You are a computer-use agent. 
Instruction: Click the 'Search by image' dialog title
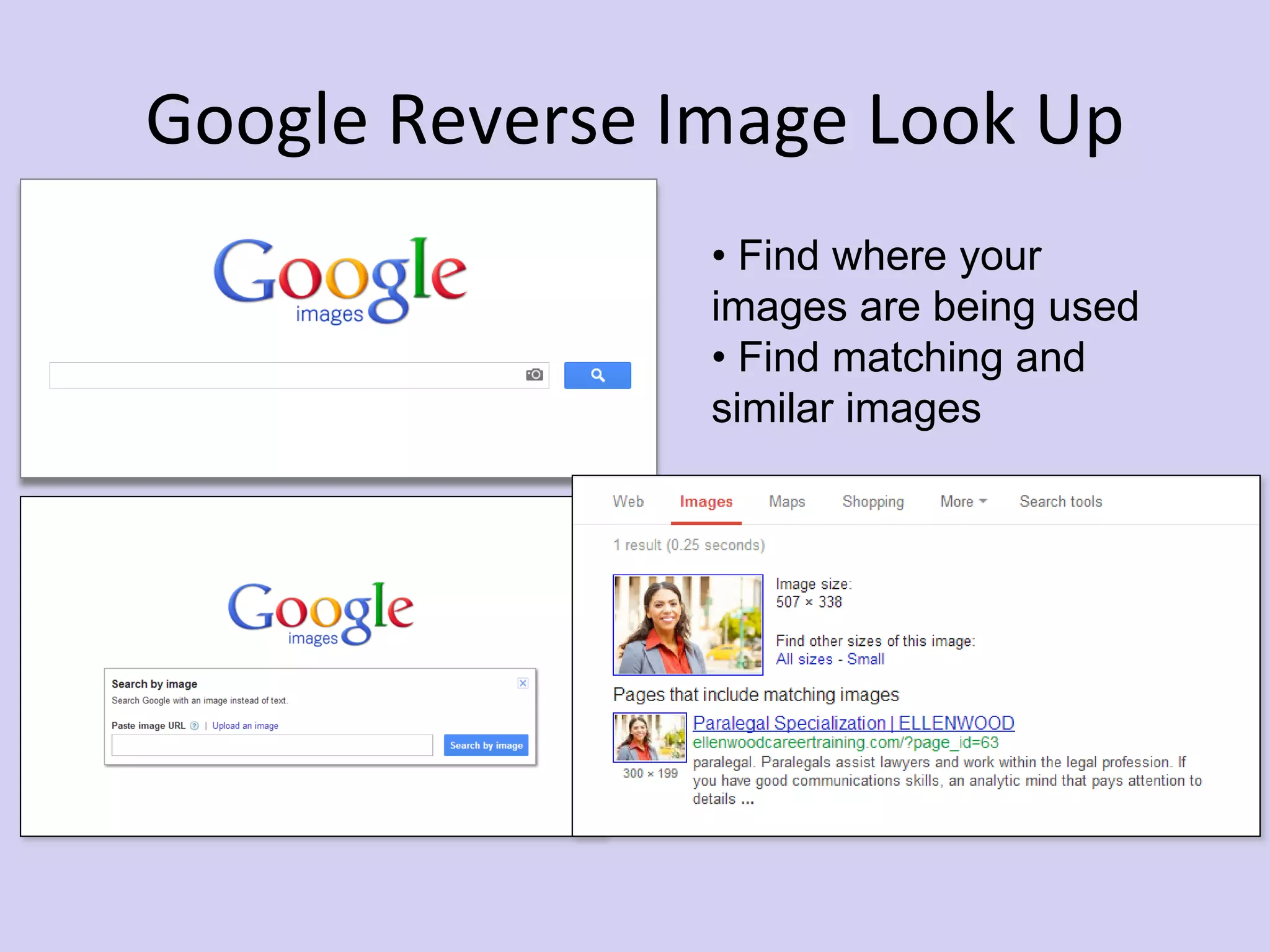[154, 684]
